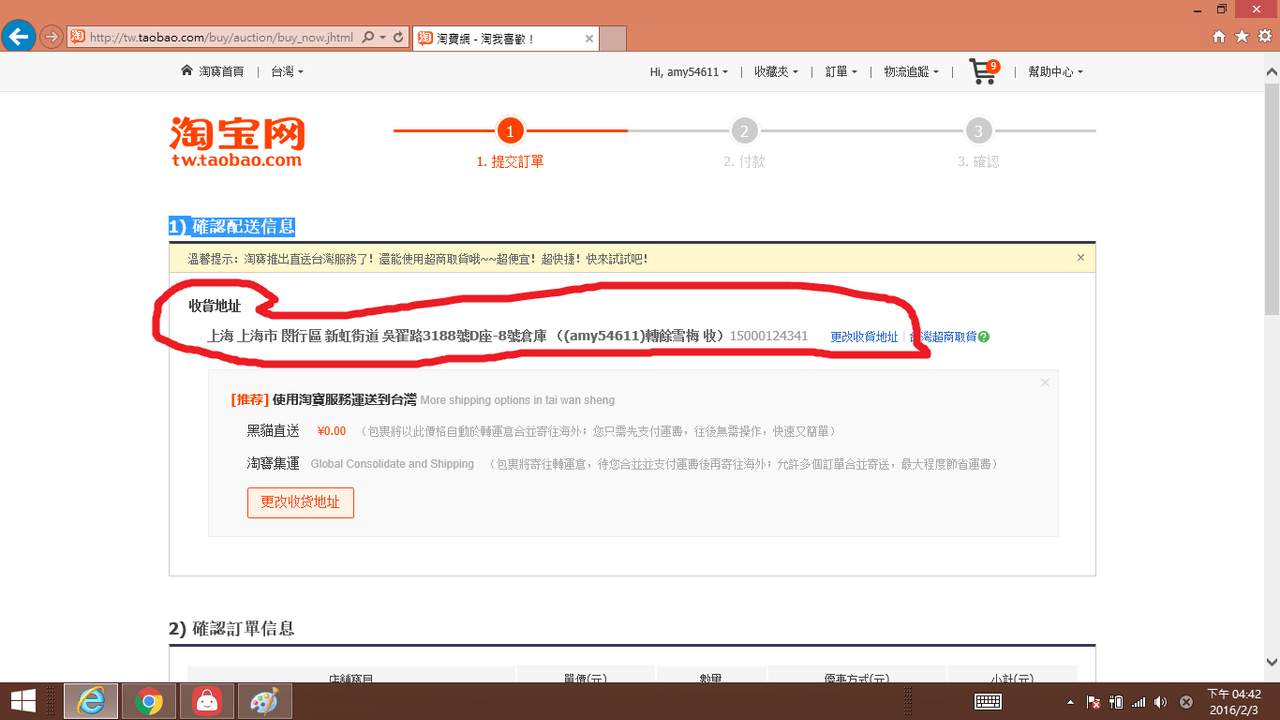Close the 推荐 shipping options box
Viewport: 1280px width, 720px height.
pyautogui.click(x=1045, y=383)
